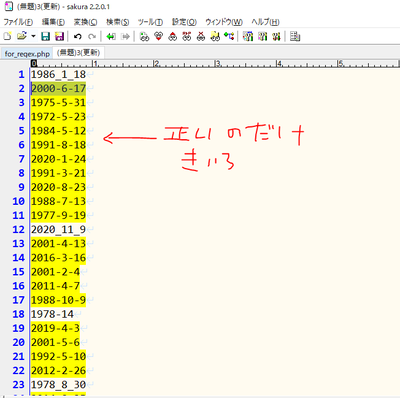Click the text 1978-14
The width and height of the screenshot is (400, 398).
tap(52, 314)
